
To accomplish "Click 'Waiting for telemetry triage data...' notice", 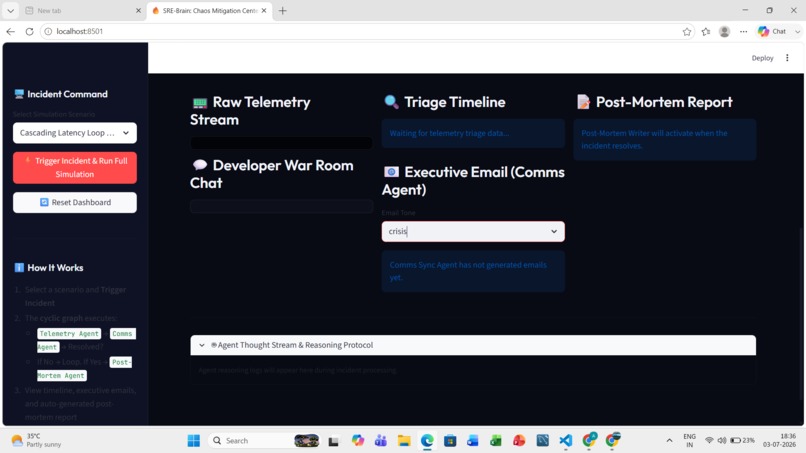I will point(473,133).
